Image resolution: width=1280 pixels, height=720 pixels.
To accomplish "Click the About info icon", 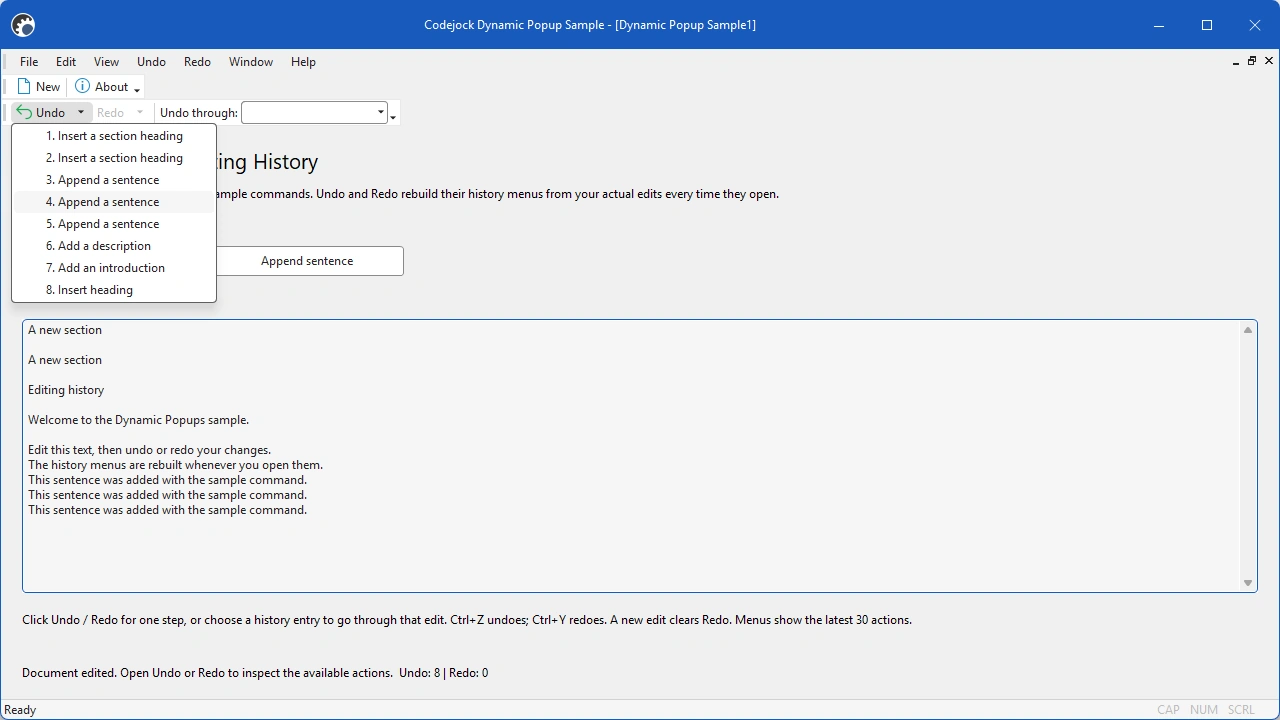I will [83, 87].
